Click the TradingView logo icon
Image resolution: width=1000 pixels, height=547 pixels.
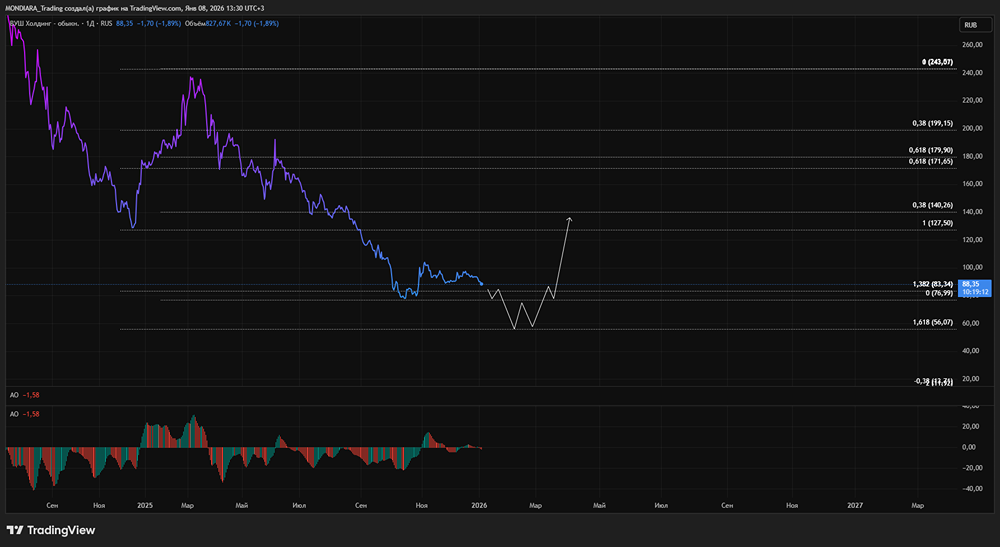(x=17, y=530)
